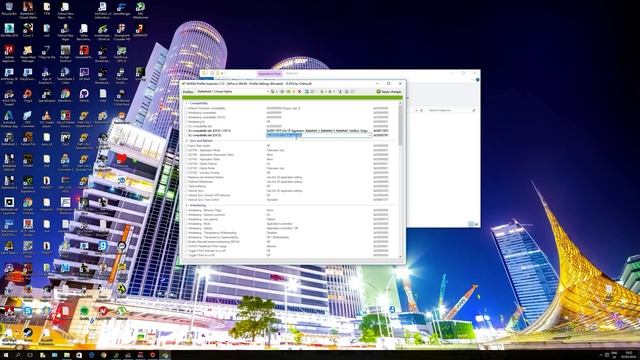
Task: Collapse the 3 - Antialiasing section
Action: point(196,205)
